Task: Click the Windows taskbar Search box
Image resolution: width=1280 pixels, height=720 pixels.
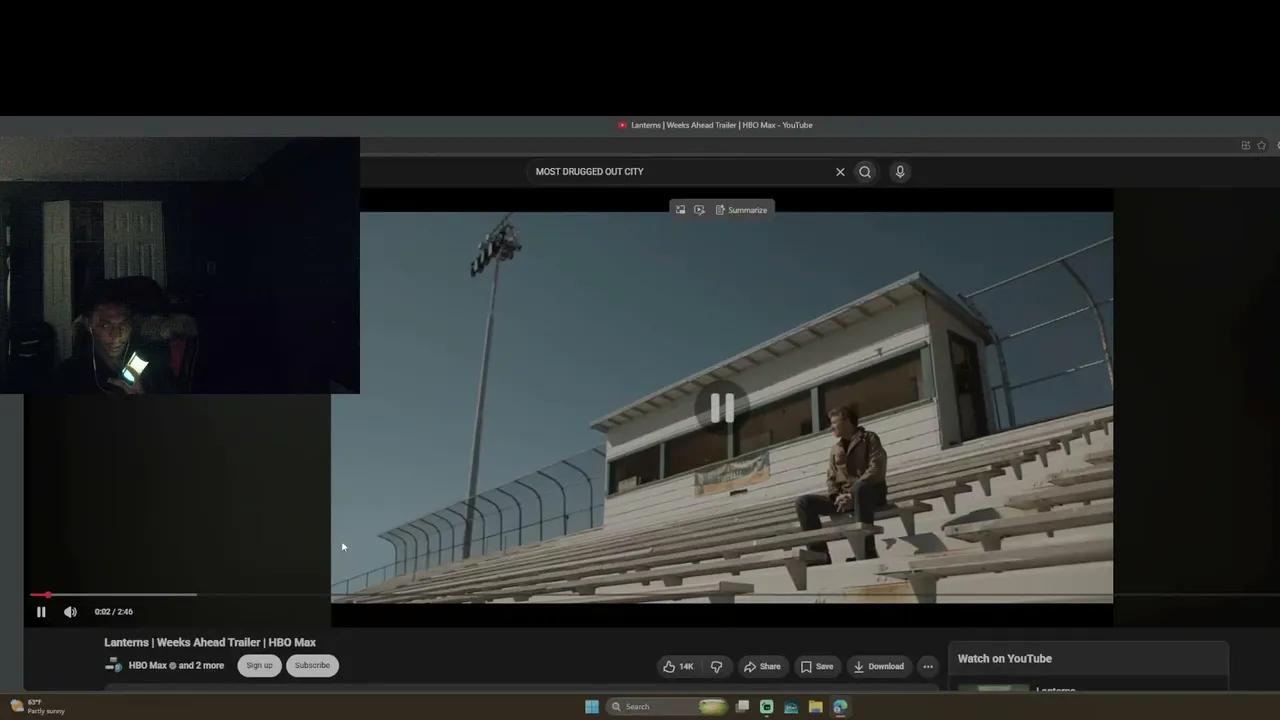Action: [x=668, y=707]
